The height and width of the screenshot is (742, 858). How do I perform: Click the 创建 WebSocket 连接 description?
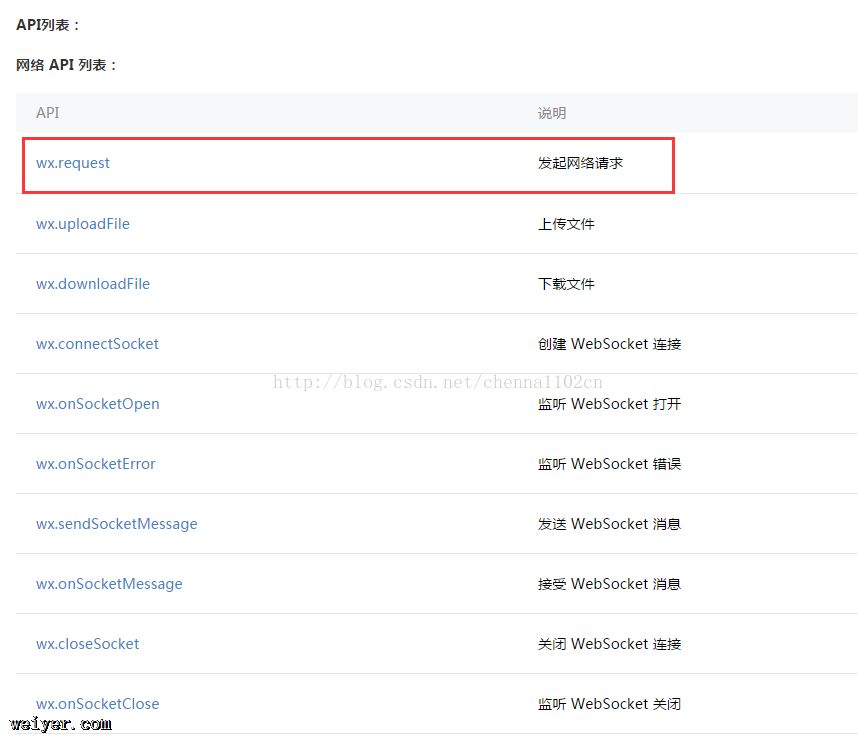coord(609,344)
